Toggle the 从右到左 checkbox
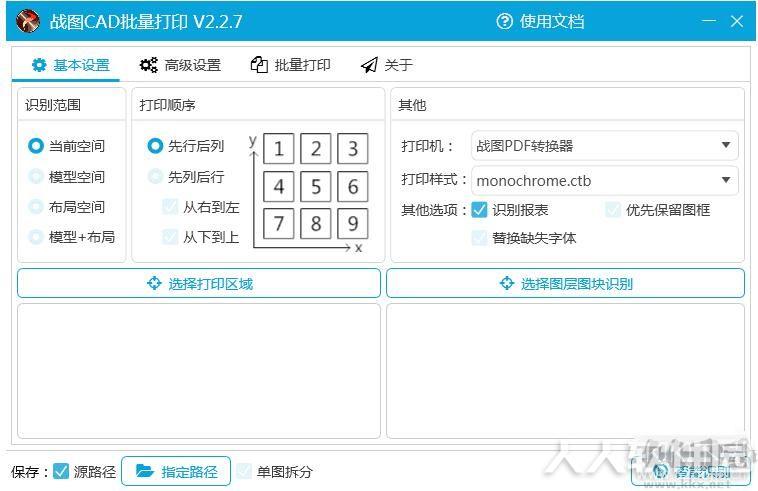 [x=170, y=207]
